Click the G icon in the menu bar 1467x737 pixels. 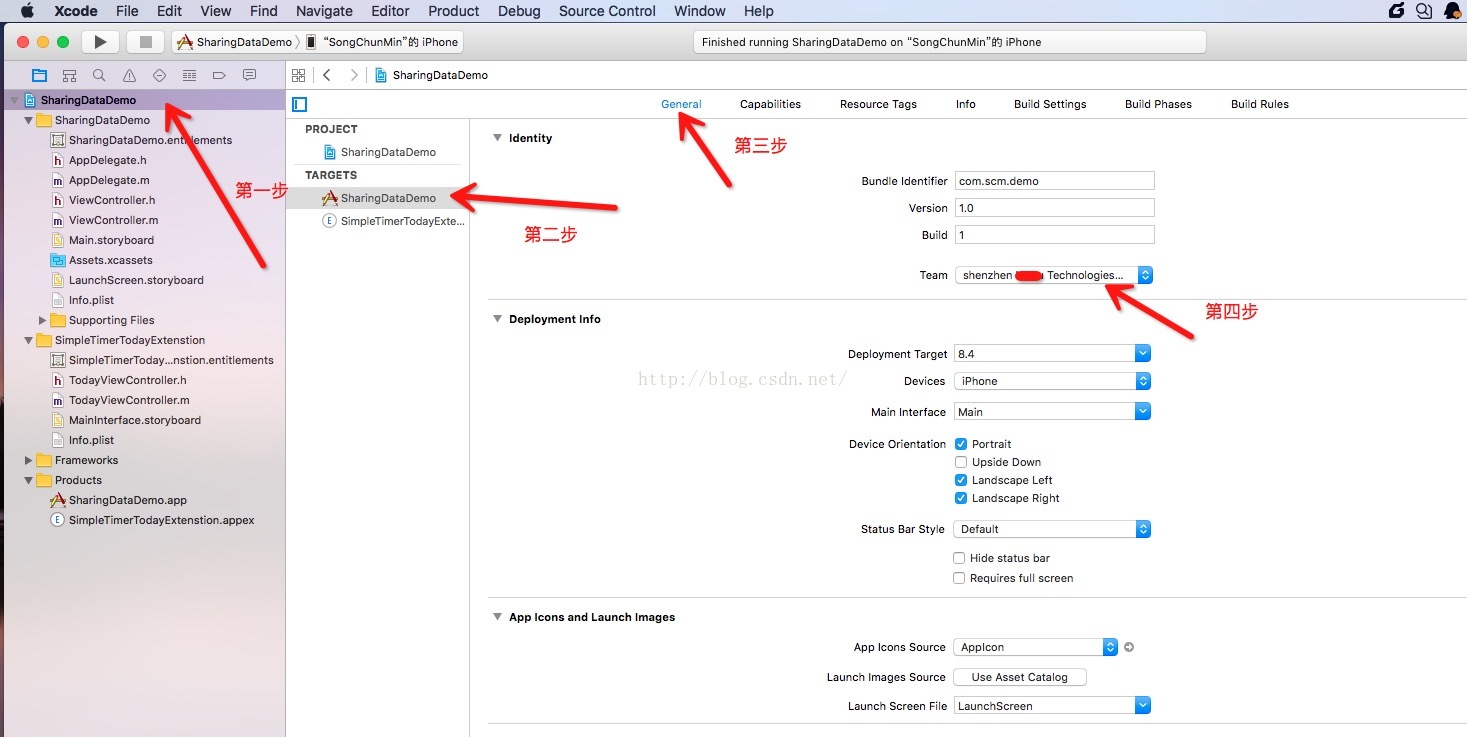coord(1397,11)
